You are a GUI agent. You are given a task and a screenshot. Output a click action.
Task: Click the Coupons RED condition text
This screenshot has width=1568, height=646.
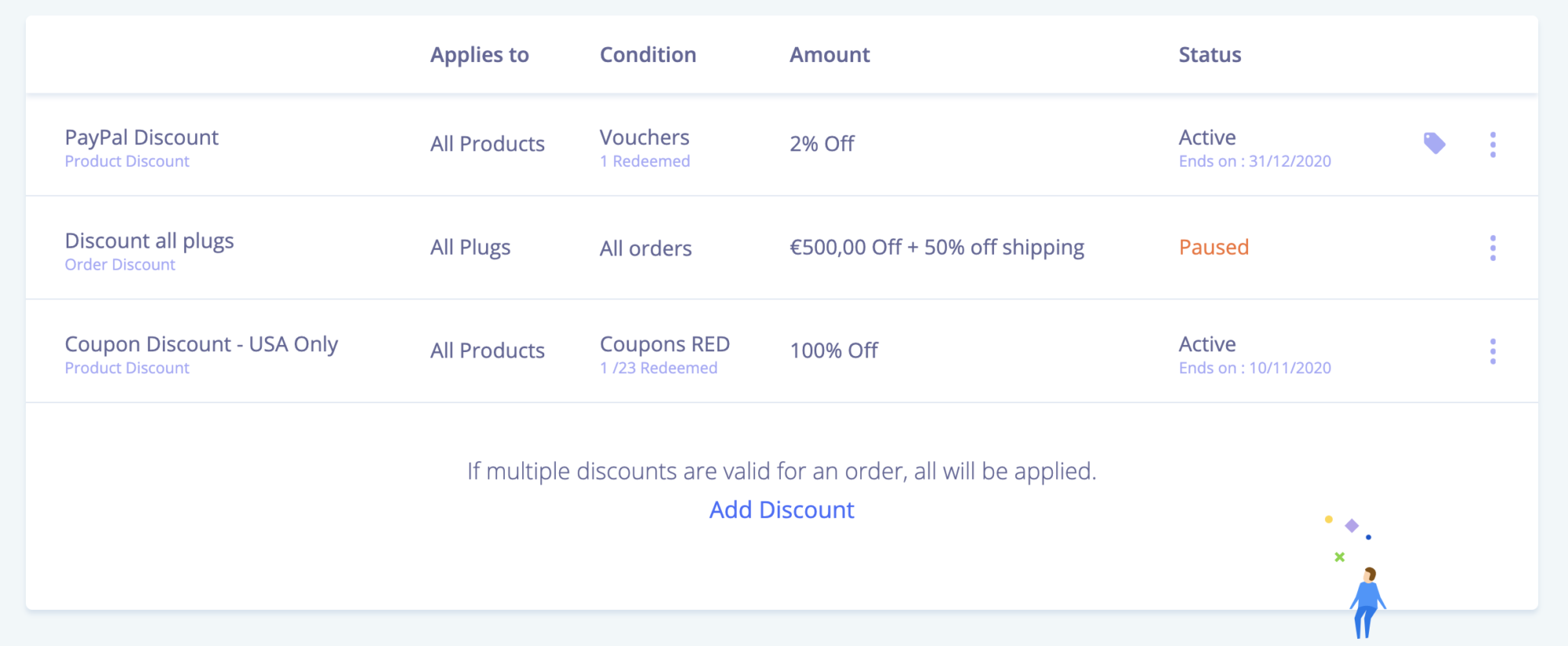(x=664, y=344)
